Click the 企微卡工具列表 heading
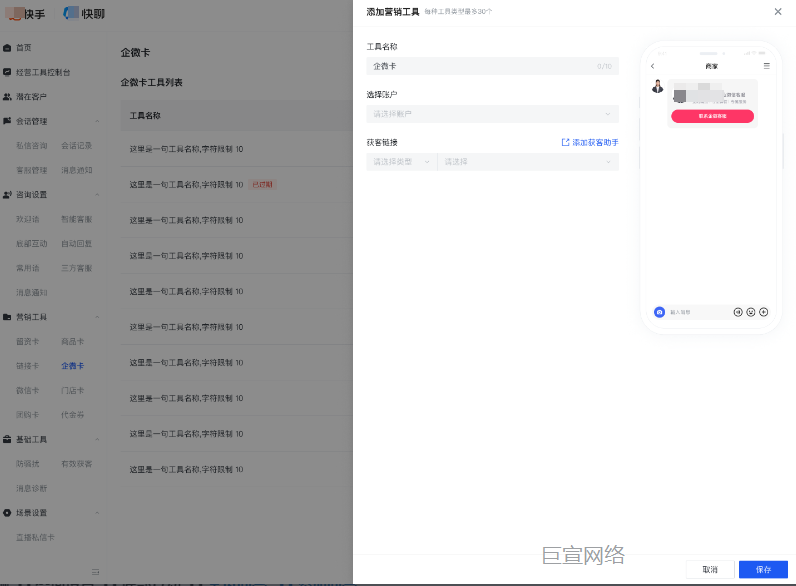Viewport: 796px width, 586px height. pos(151,82)
